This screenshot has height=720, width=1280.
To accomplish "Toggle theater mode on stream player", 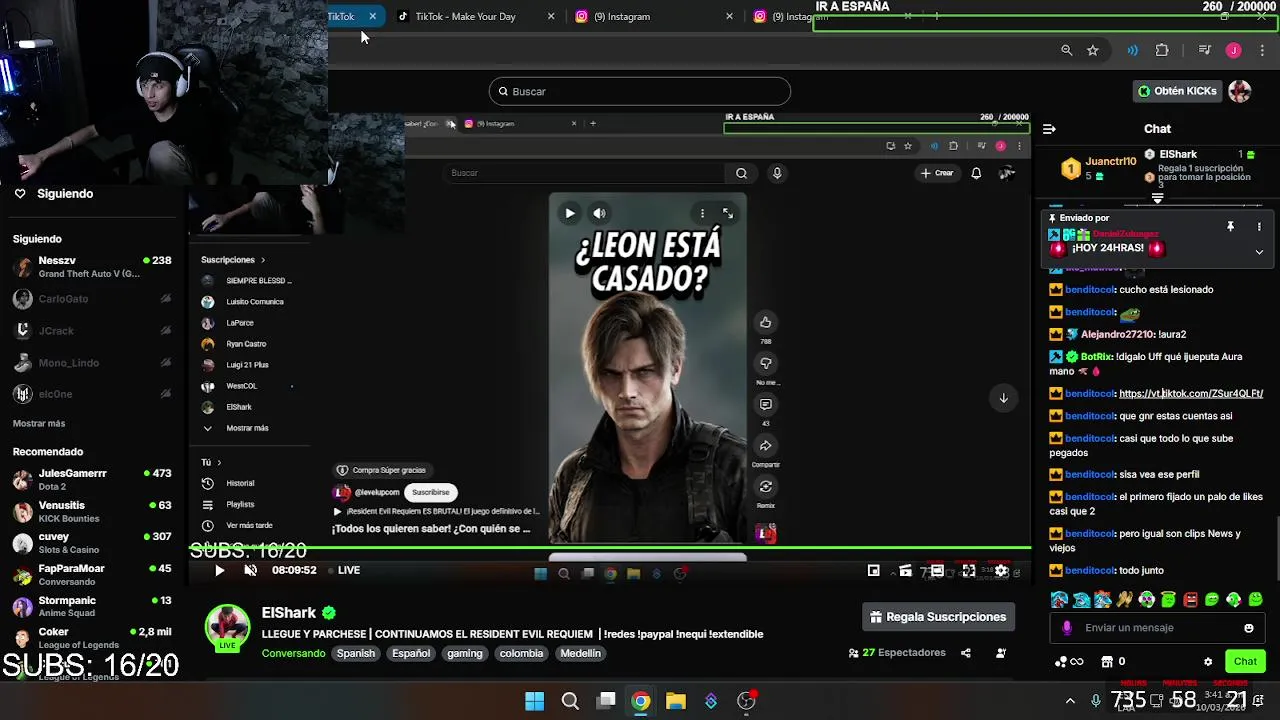I will (937, 570).
